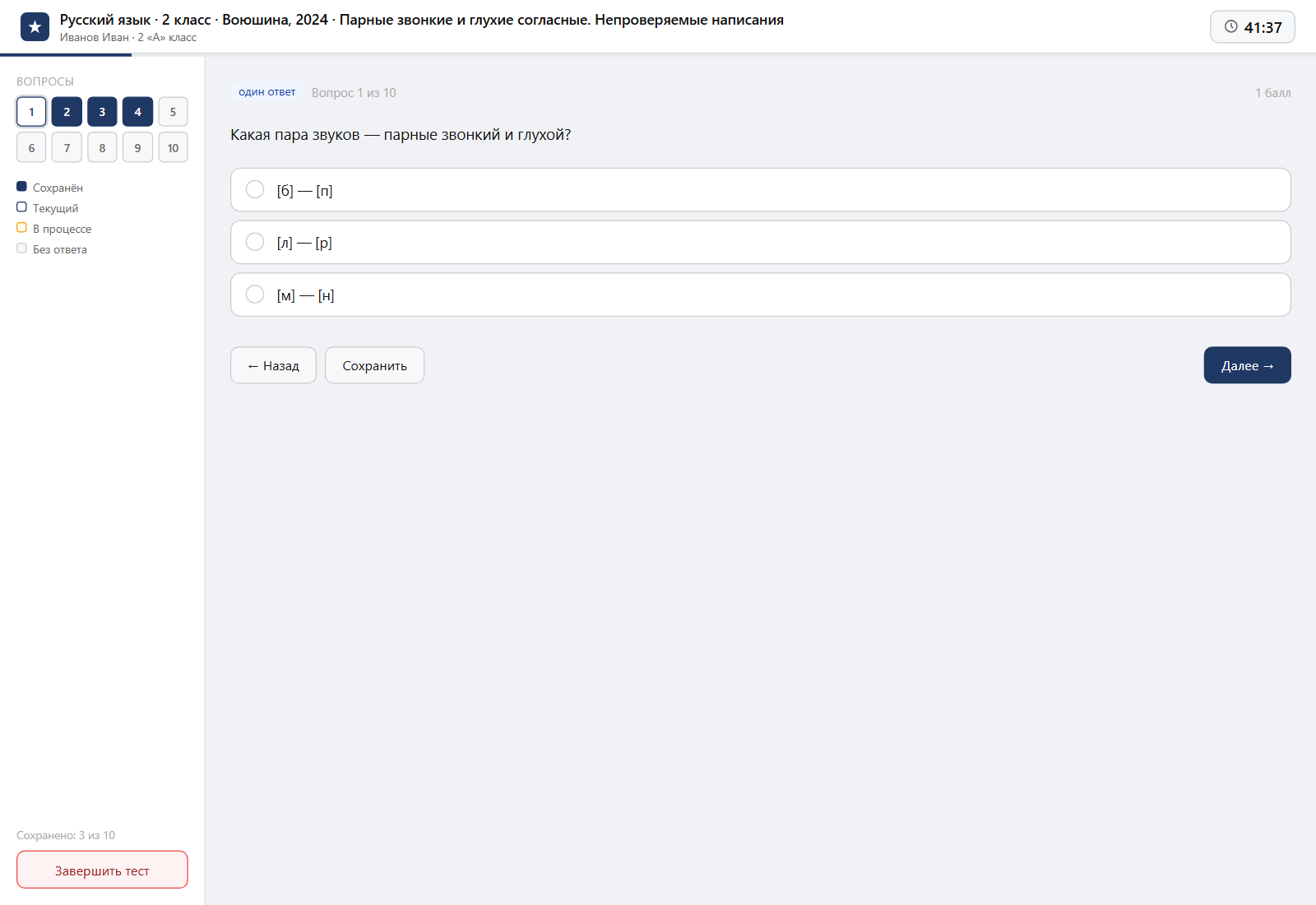This screenshot has width=1316, height=905.
Task: Go to question 2
Action: [x=67, y=112]
